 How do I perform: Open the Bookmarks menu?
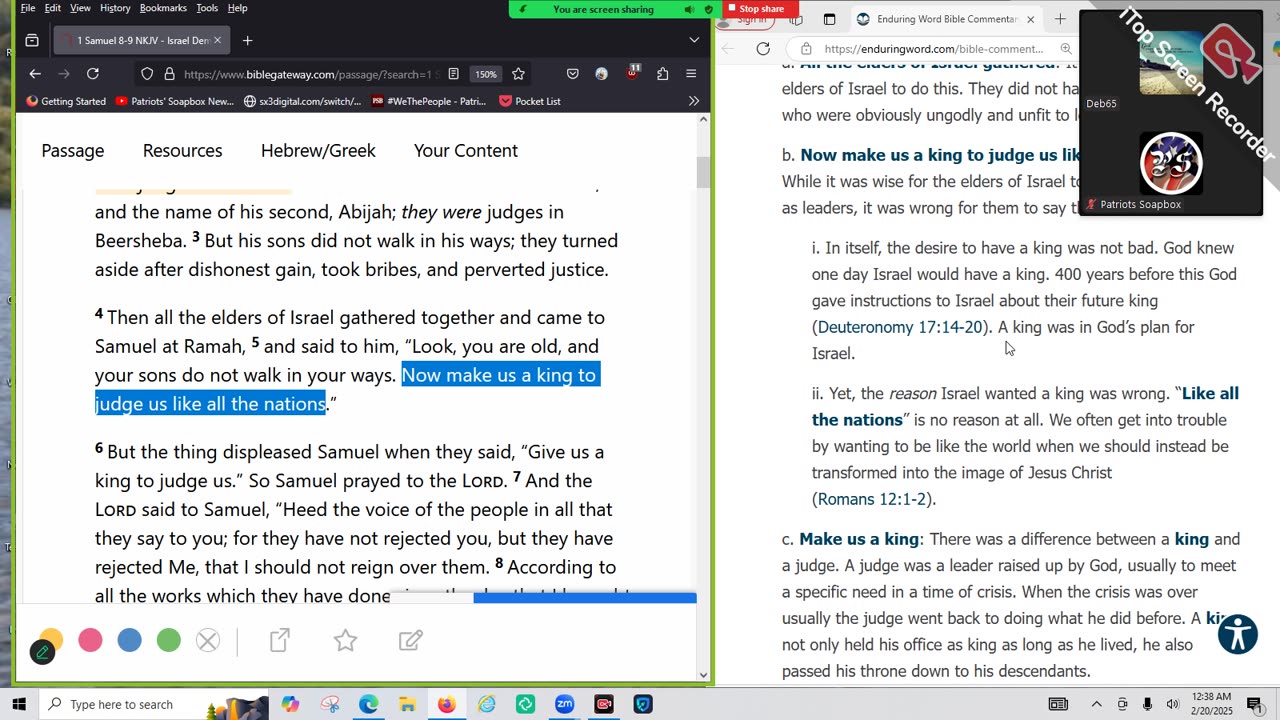(x=163, y=8)
